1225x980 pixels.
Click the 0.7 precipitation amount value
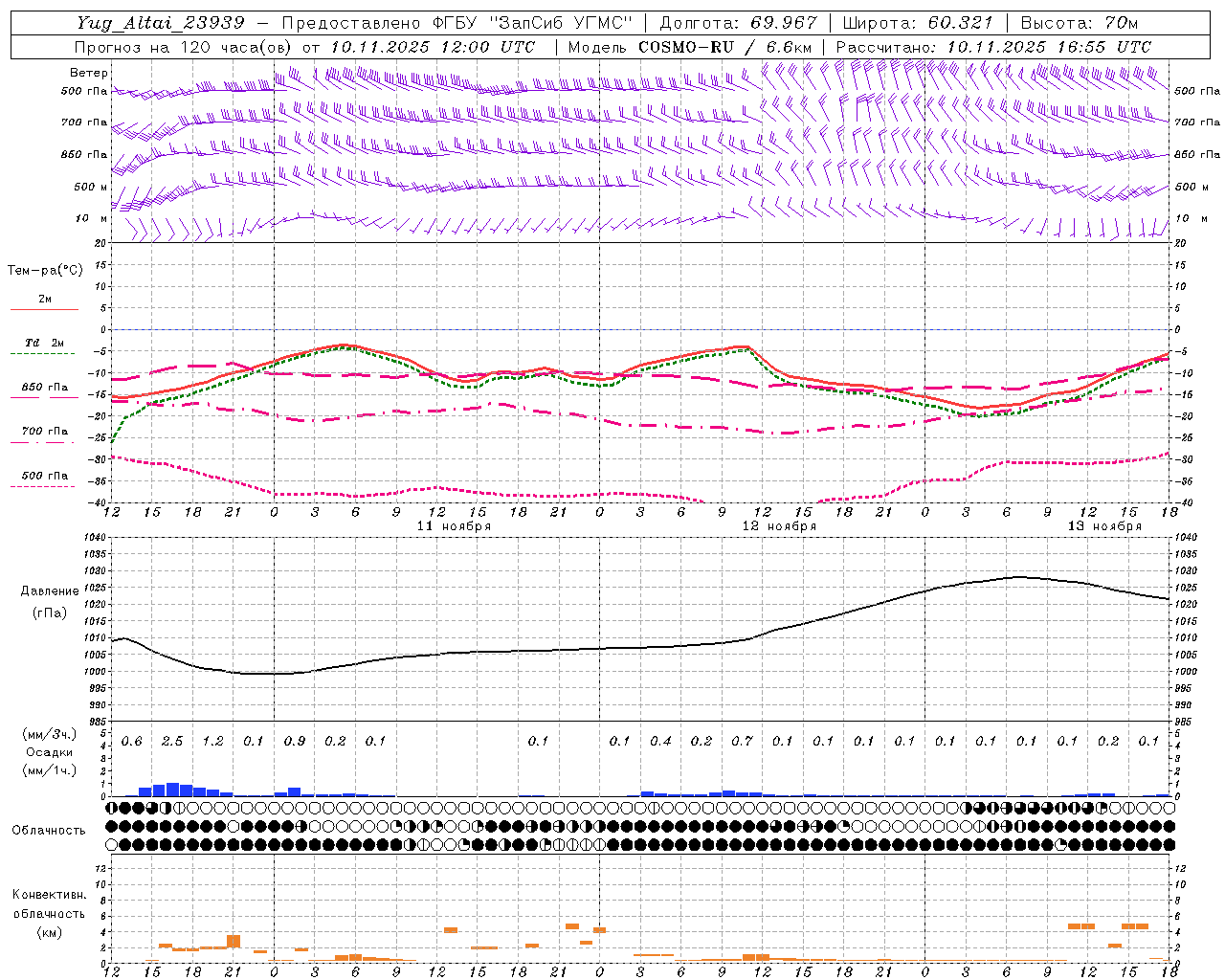pyautogui.click(x=742, y=741)
